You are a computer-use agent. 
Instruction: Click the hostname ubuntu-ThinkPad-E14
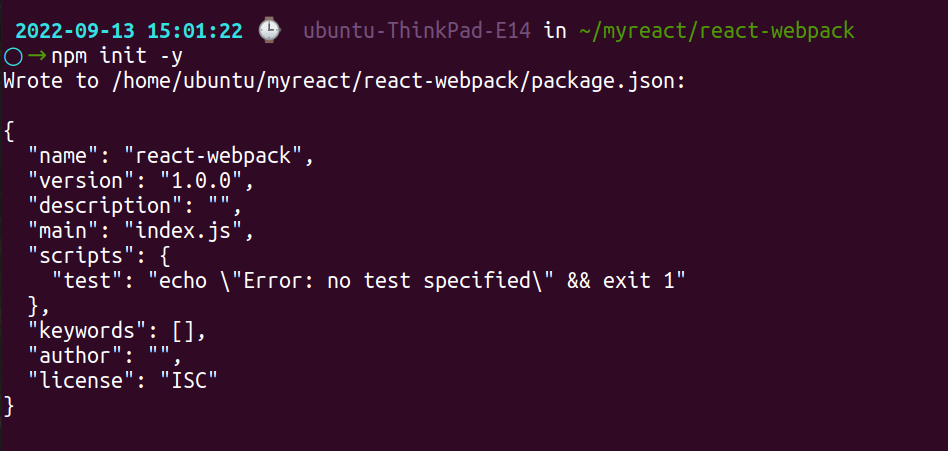(417, 31)
